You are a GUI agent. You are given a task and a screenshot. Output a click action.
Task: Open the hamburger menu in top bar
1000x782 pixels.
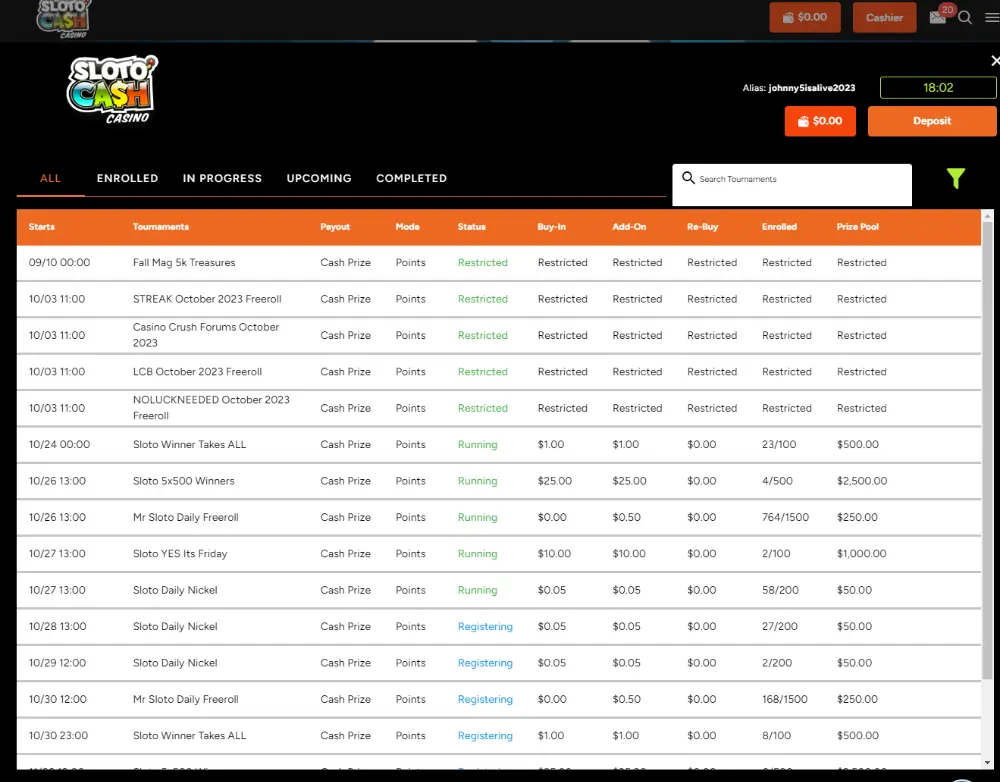(992, 18)
